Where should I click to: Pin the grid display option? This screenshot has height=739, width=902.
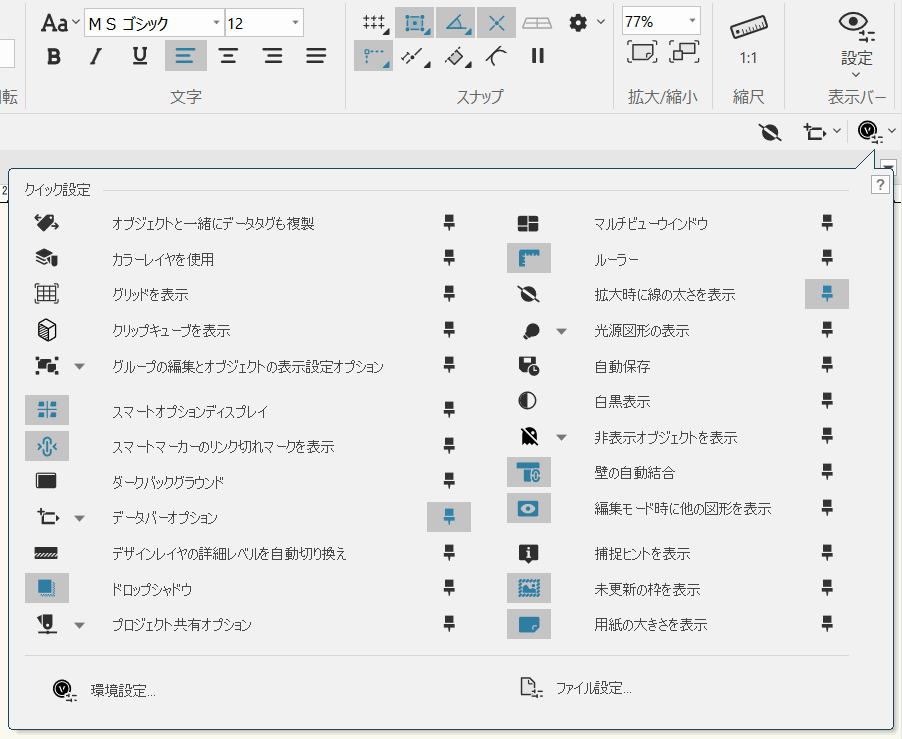[449, 293]
